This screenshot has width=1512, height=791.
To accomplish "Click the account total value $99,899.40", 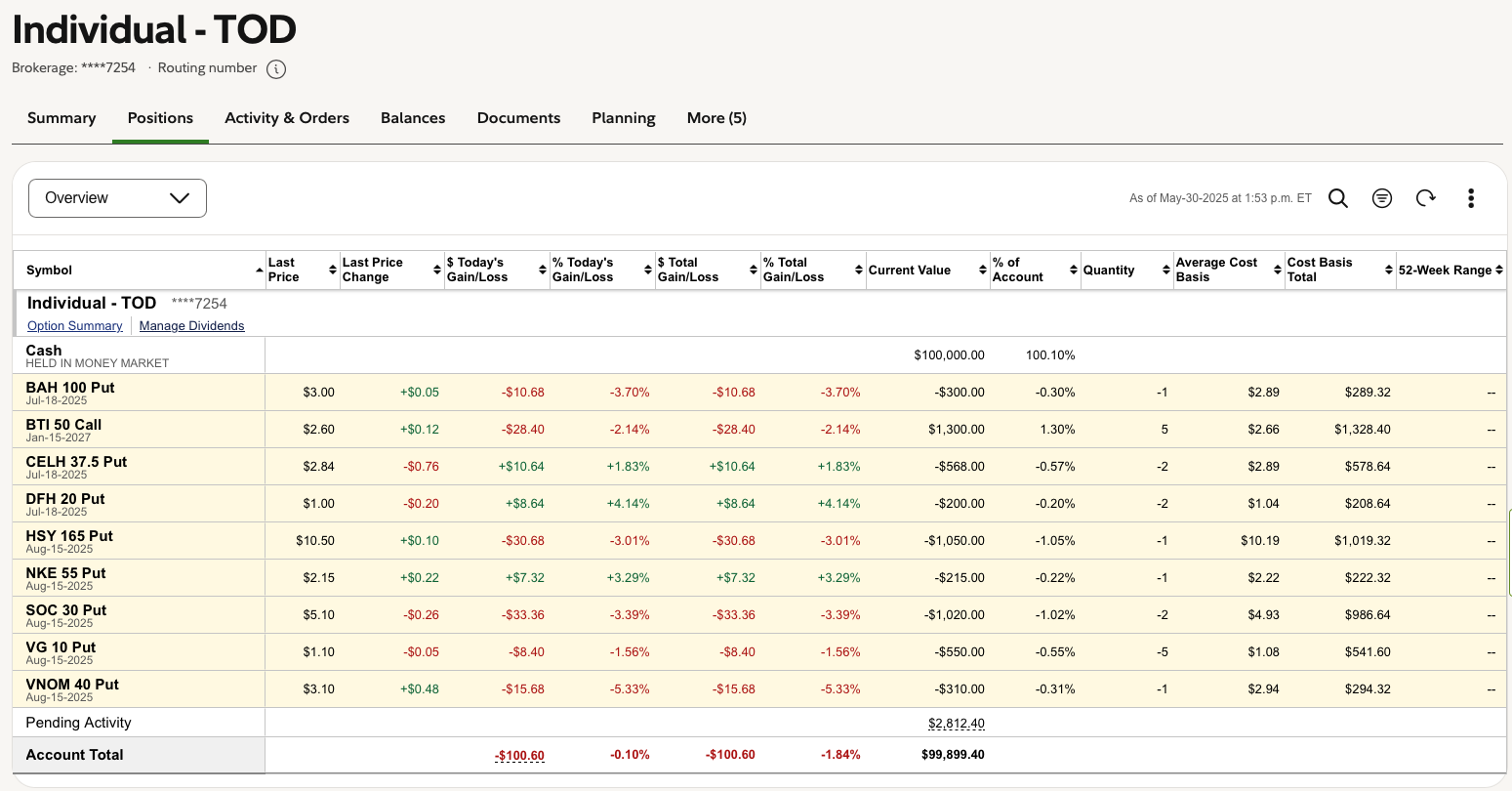I will click(x=953, y=755).
